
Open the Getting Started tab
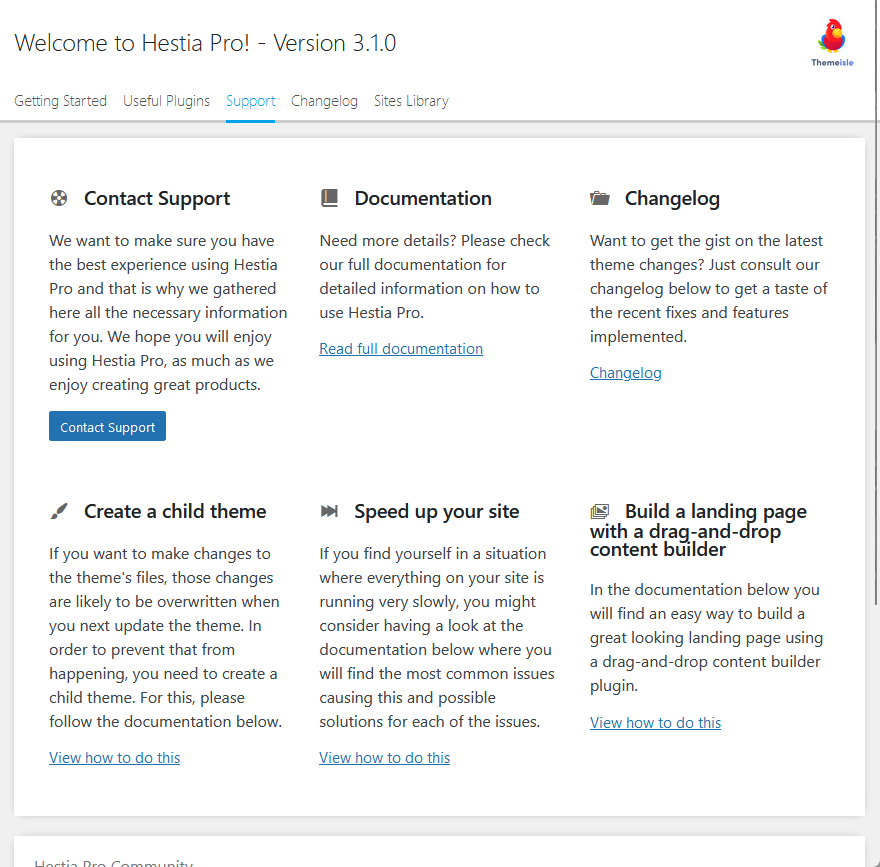[x=61, y=101]
